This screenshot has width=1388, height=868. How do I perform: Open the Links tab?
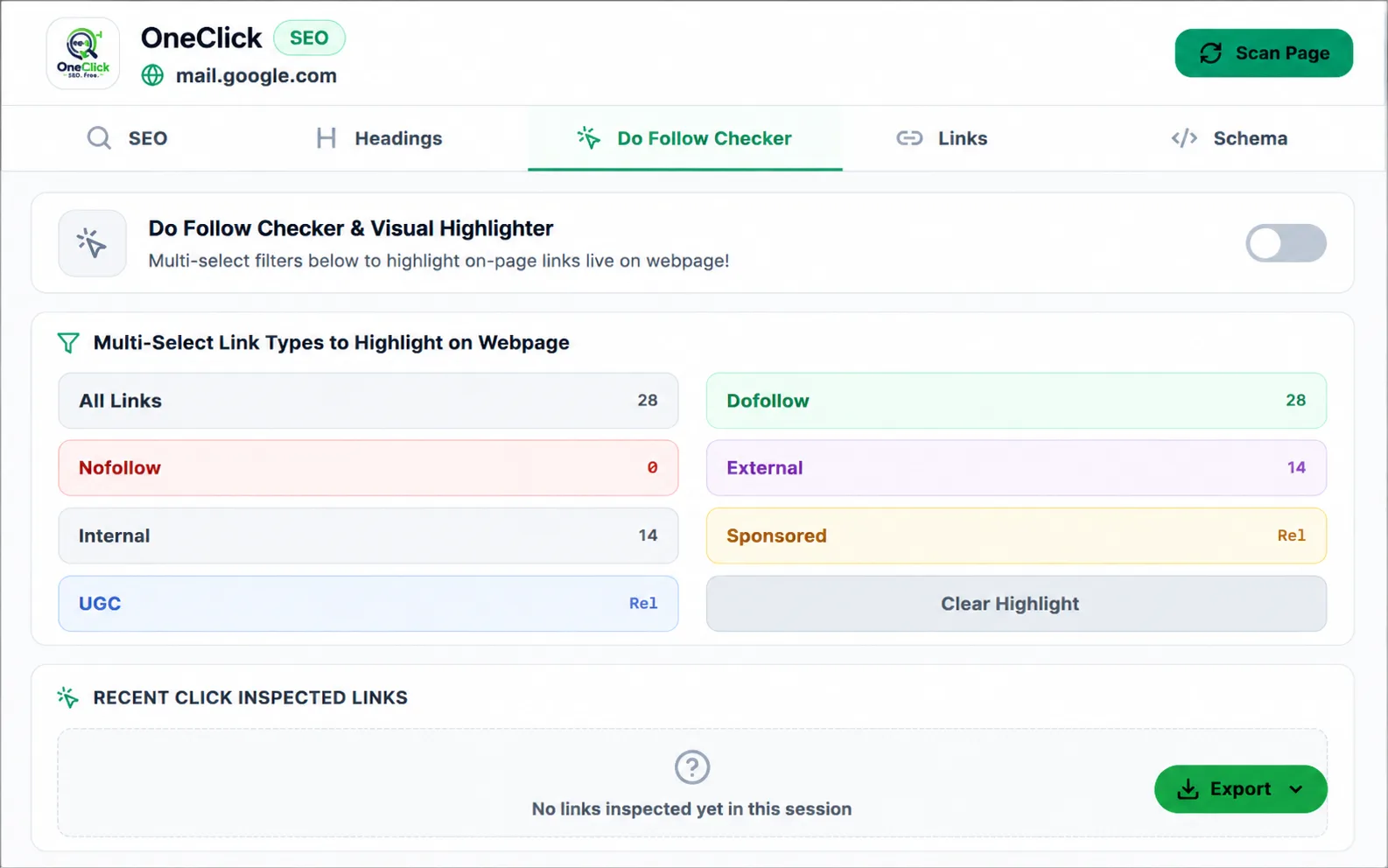(942, 138)
